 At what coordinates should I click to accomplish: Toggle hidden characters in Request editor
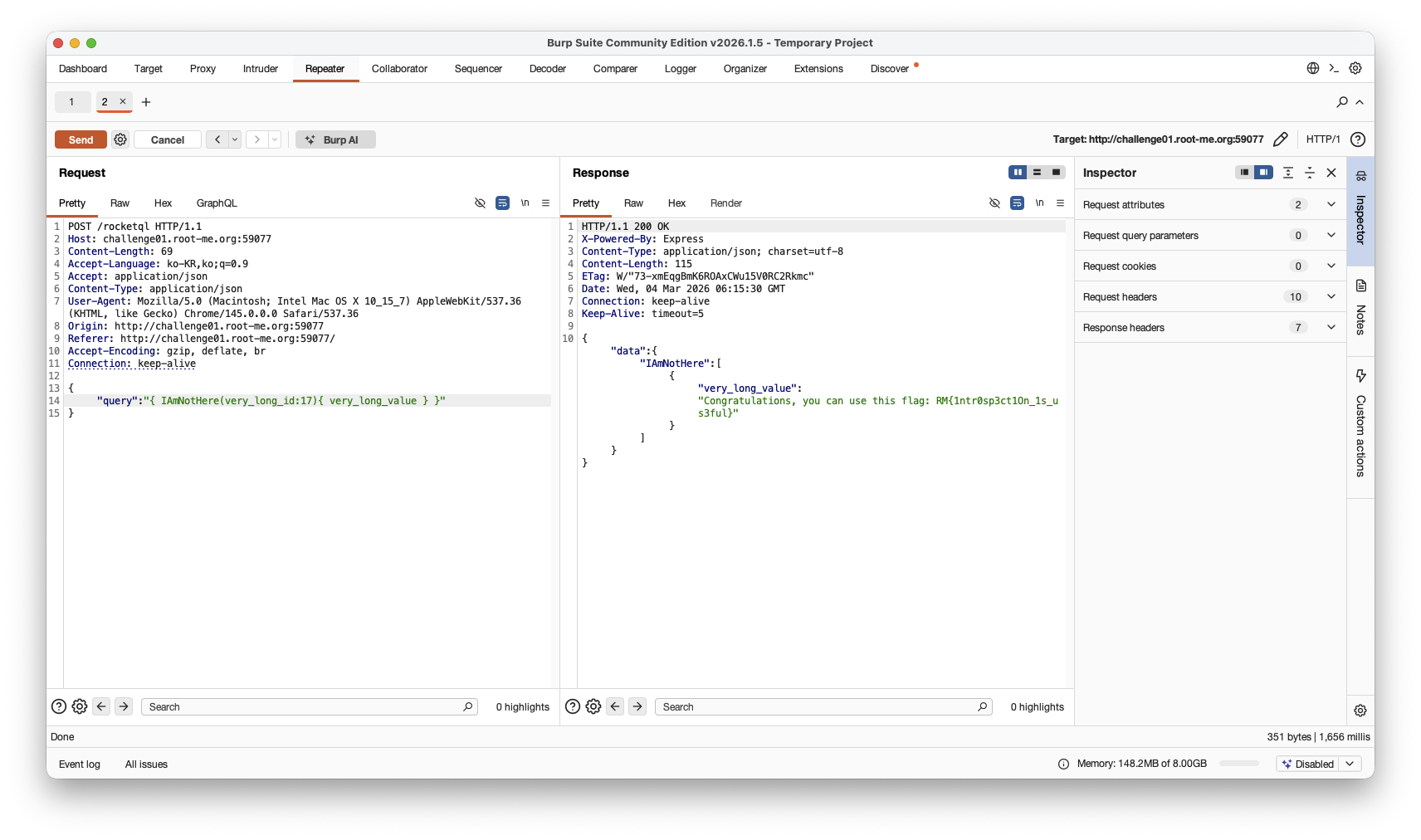[x=480, y=203]
